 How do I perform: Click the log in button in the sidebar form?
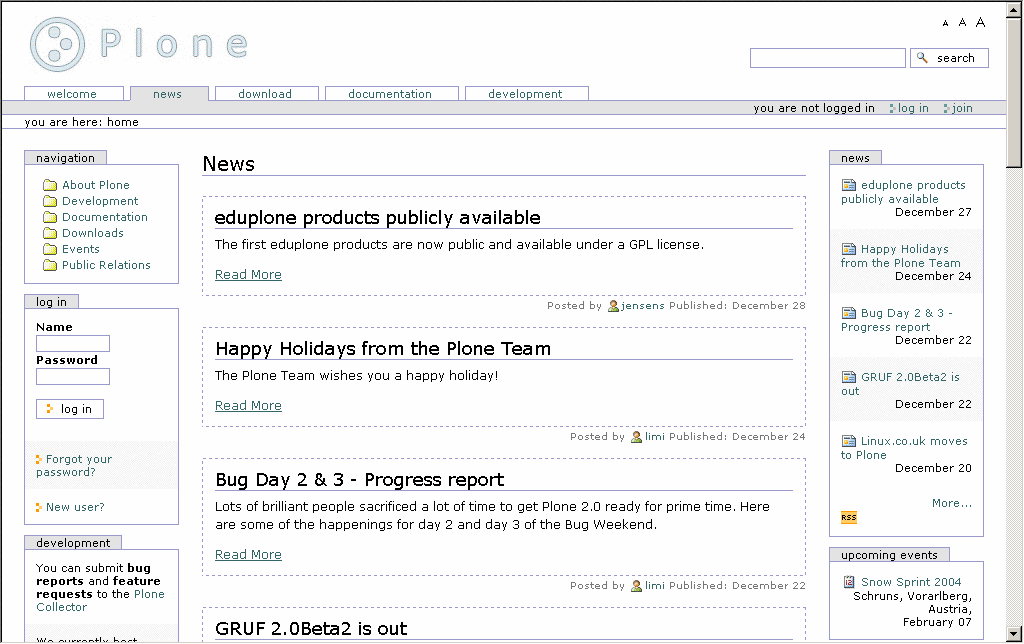click(70, 409)
